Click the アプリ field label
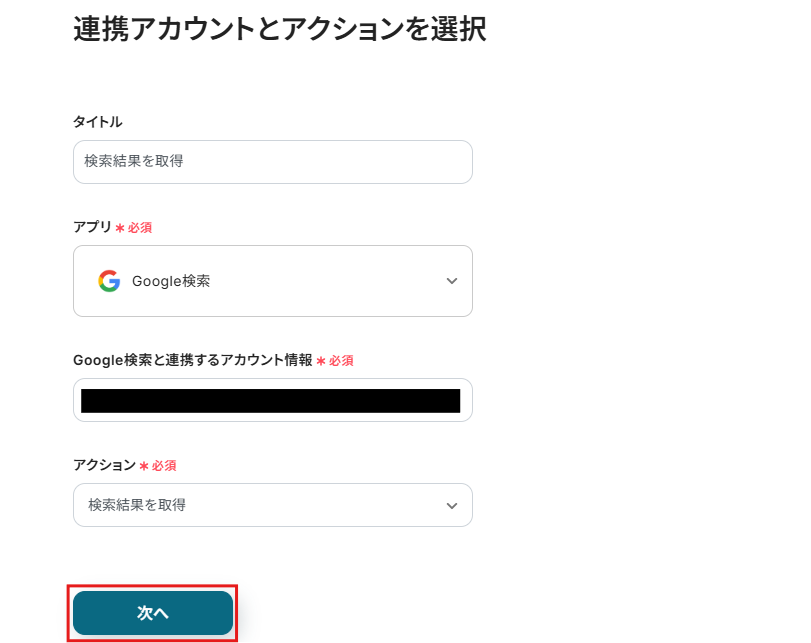The height and width of the screenshot is (643, 811). (x=92, y=227)
